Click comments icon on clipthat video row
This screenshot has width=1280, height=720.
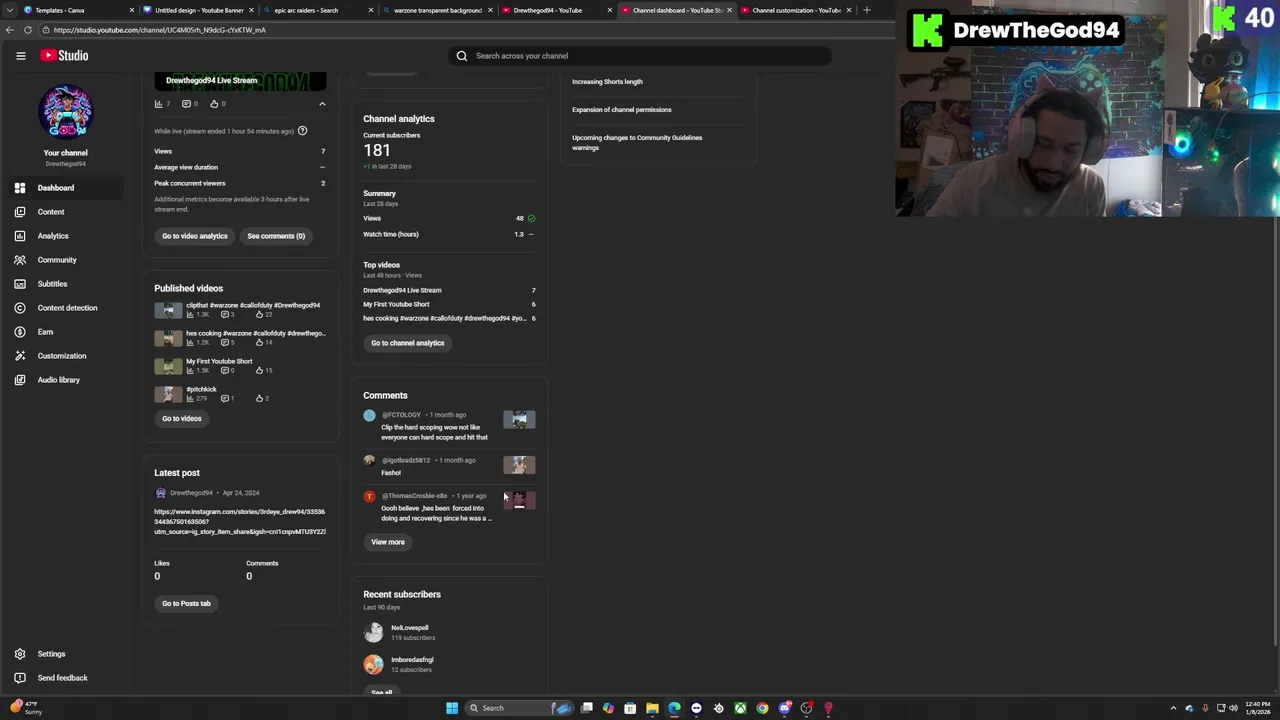pyautogui.click(x=225, y=314)
